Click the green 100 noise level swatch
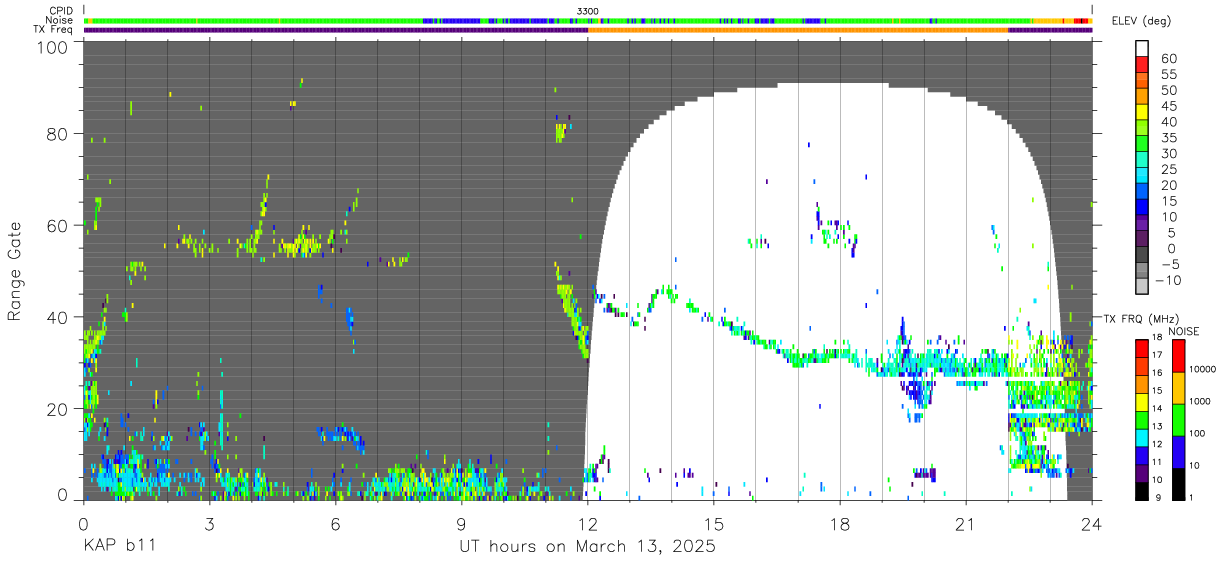This screenshot has width=1228, height=567. tap(1178, 419)
